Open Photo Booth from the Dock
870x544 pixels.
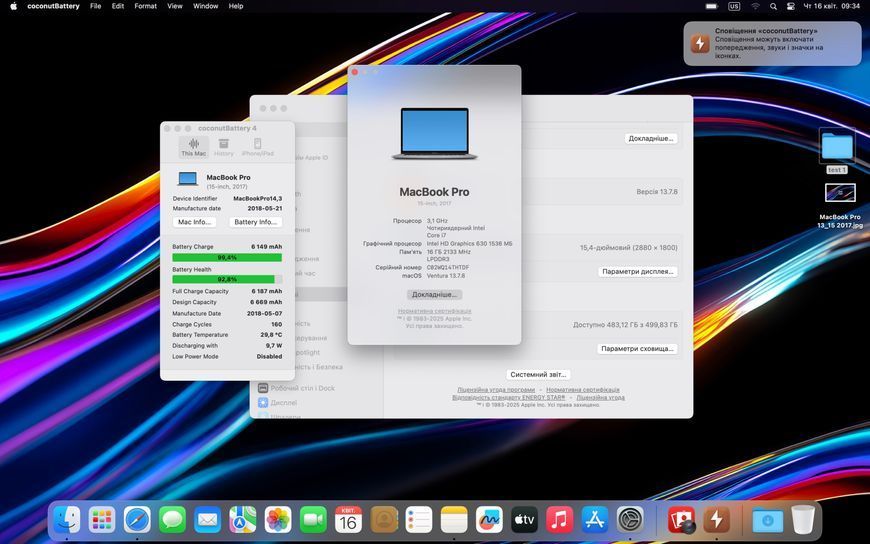(681, 520)
